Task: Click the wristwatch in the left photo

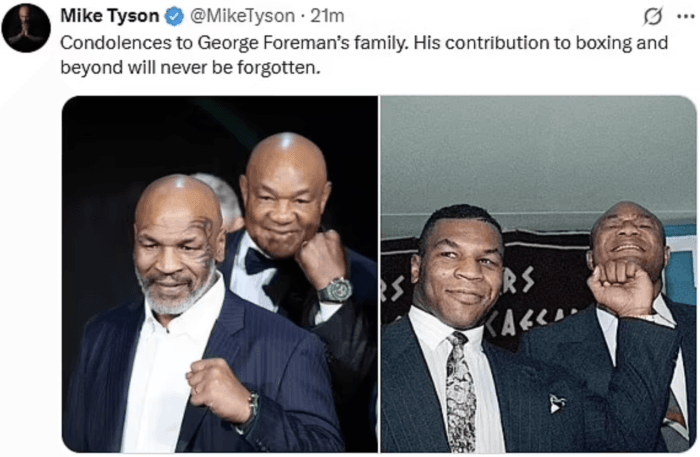Action: (335, 290)
